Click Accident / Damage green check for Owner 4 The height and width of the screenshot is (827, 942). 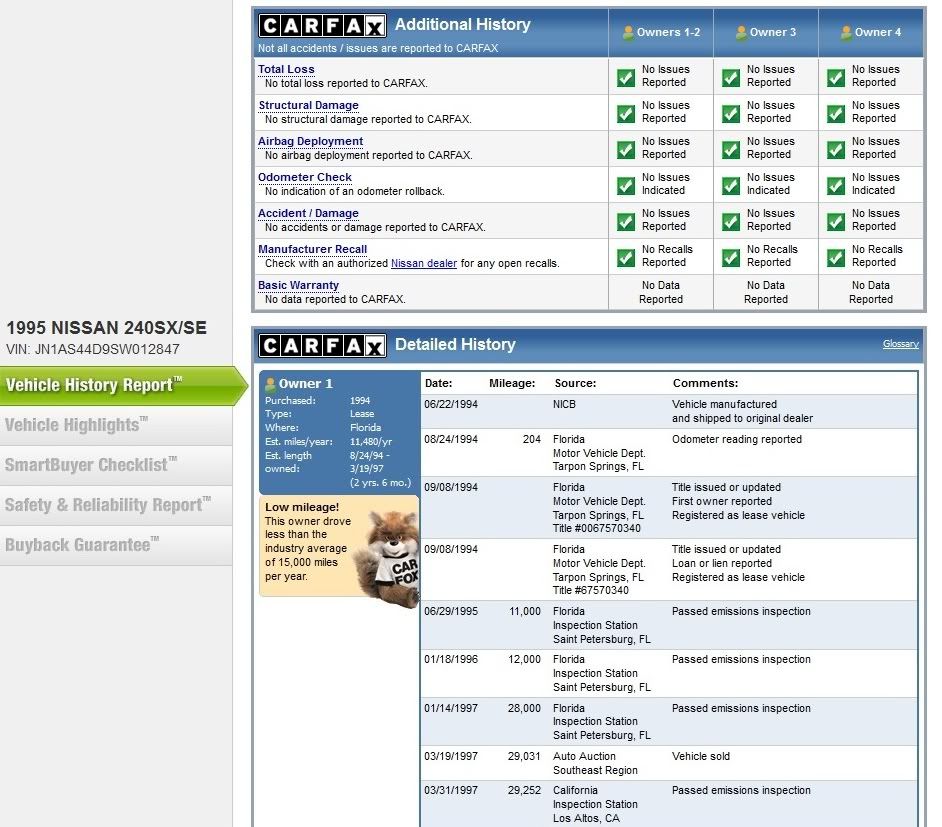click(x=836, y=222)
